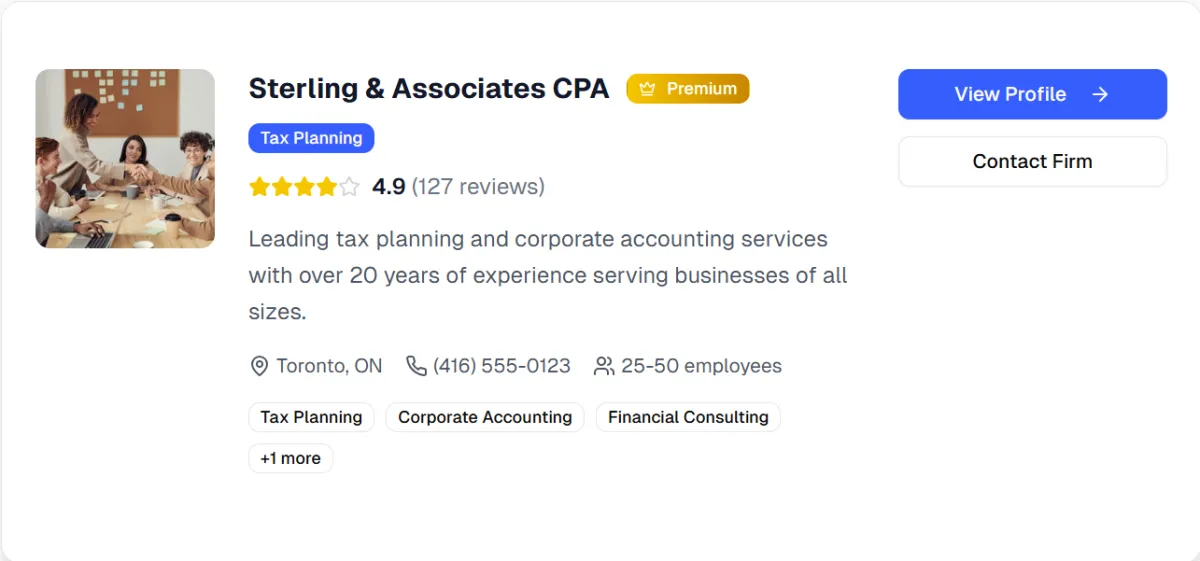Screen dimensions: 1200x561
Task: Click the Premium badge label
Action: (x=701, y=89)
